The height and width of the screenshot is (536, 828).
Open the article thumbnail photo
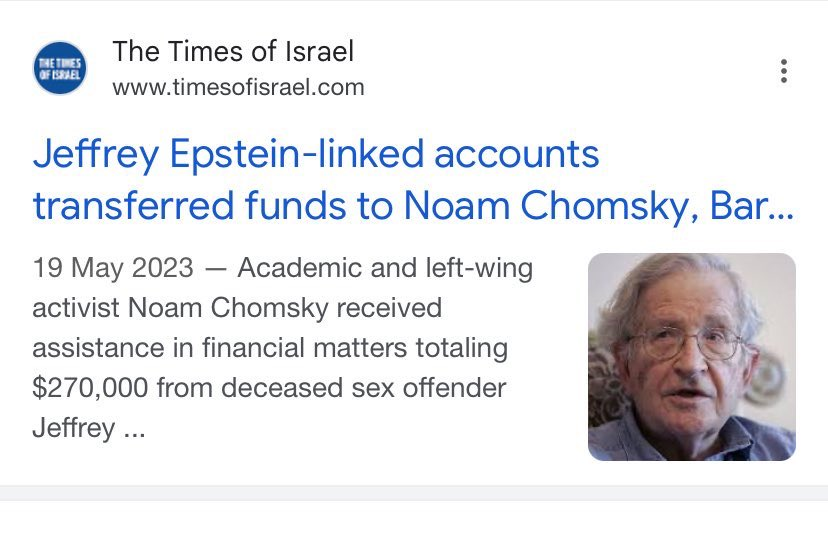[x=691, y=357]
